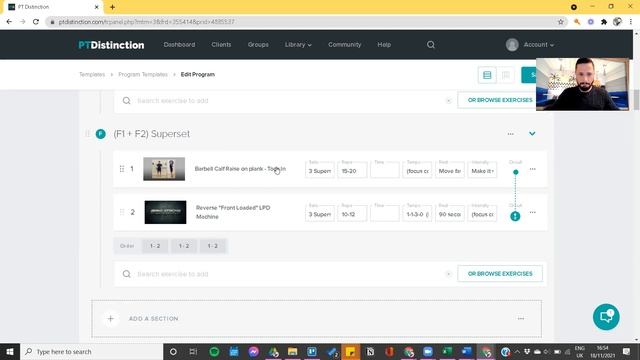Viewport: 640px width, 360px height.
Task: Go to the Templates breadcrumb link
Action: click(92, 75)
